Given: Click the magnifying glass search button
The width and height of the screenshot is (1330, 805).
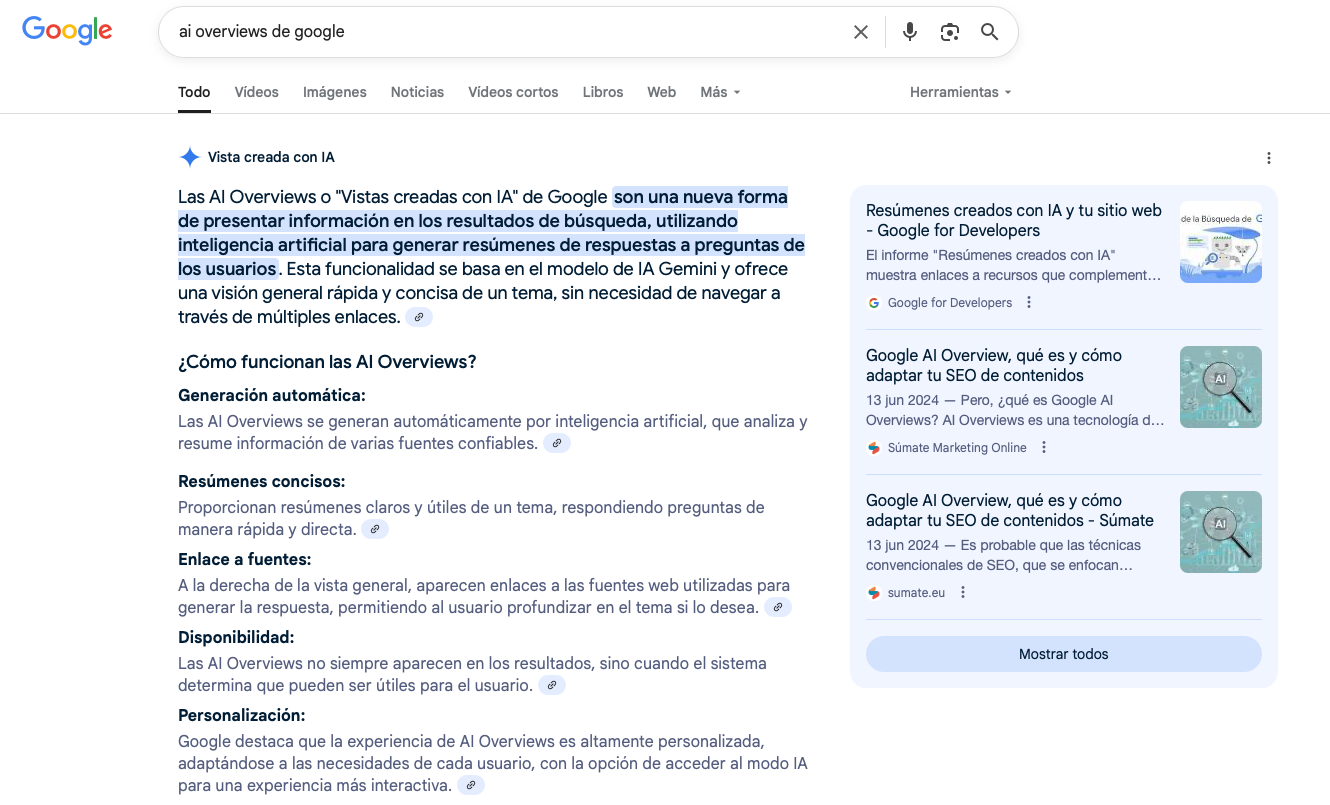Looking at the screenshot, I should tap(990, 32).
